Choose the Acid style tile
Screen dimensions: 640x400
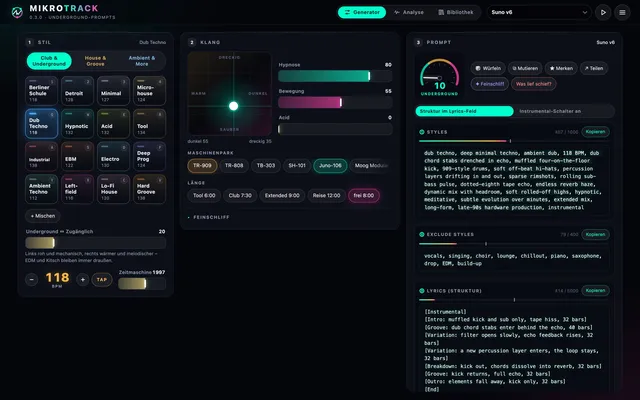(113, 124)
